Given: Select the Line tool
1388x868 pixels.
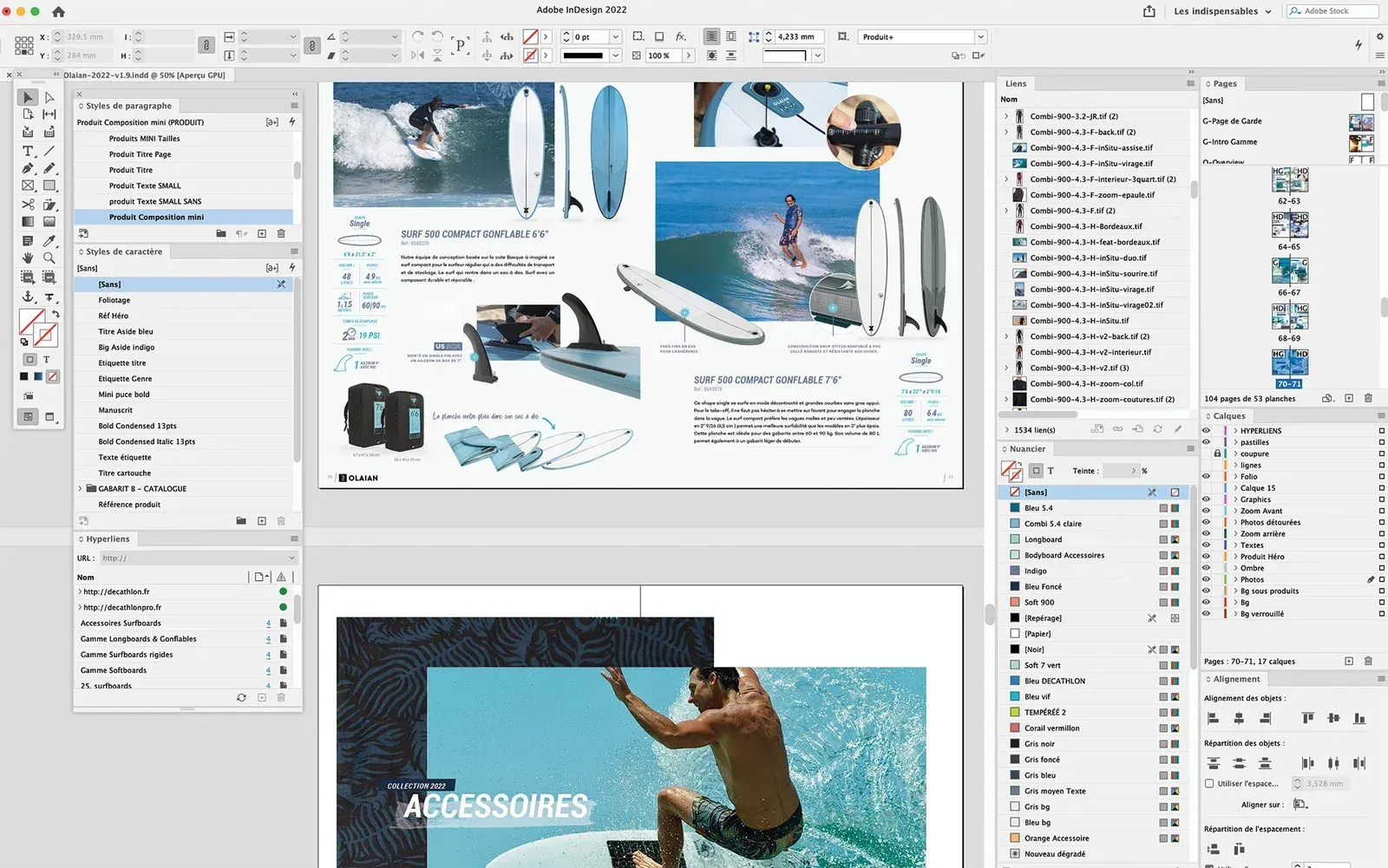Looking at the screenshot, I should 49,151.
